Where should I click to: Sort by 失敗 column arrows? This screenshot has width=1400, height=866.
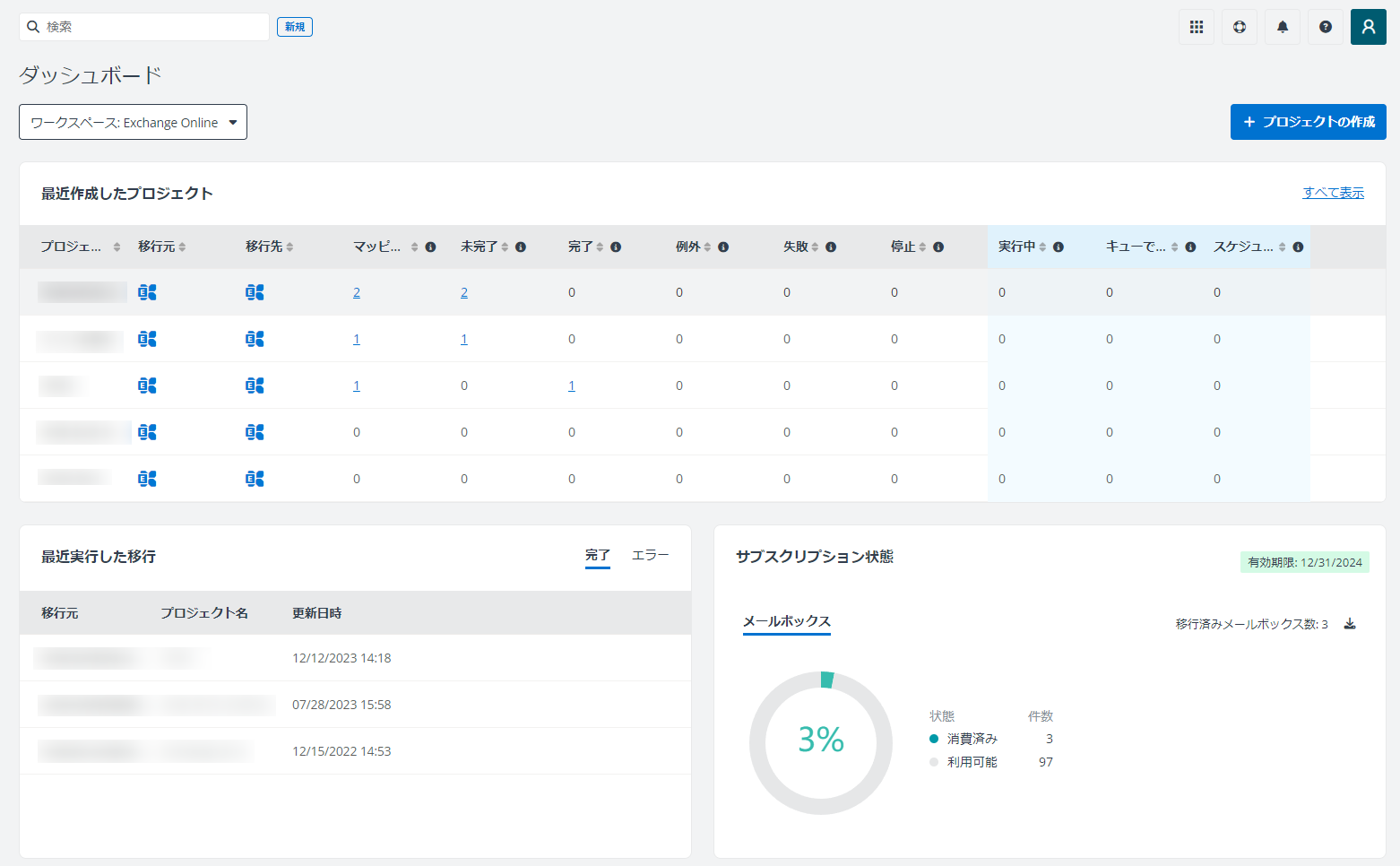[815, 247]
